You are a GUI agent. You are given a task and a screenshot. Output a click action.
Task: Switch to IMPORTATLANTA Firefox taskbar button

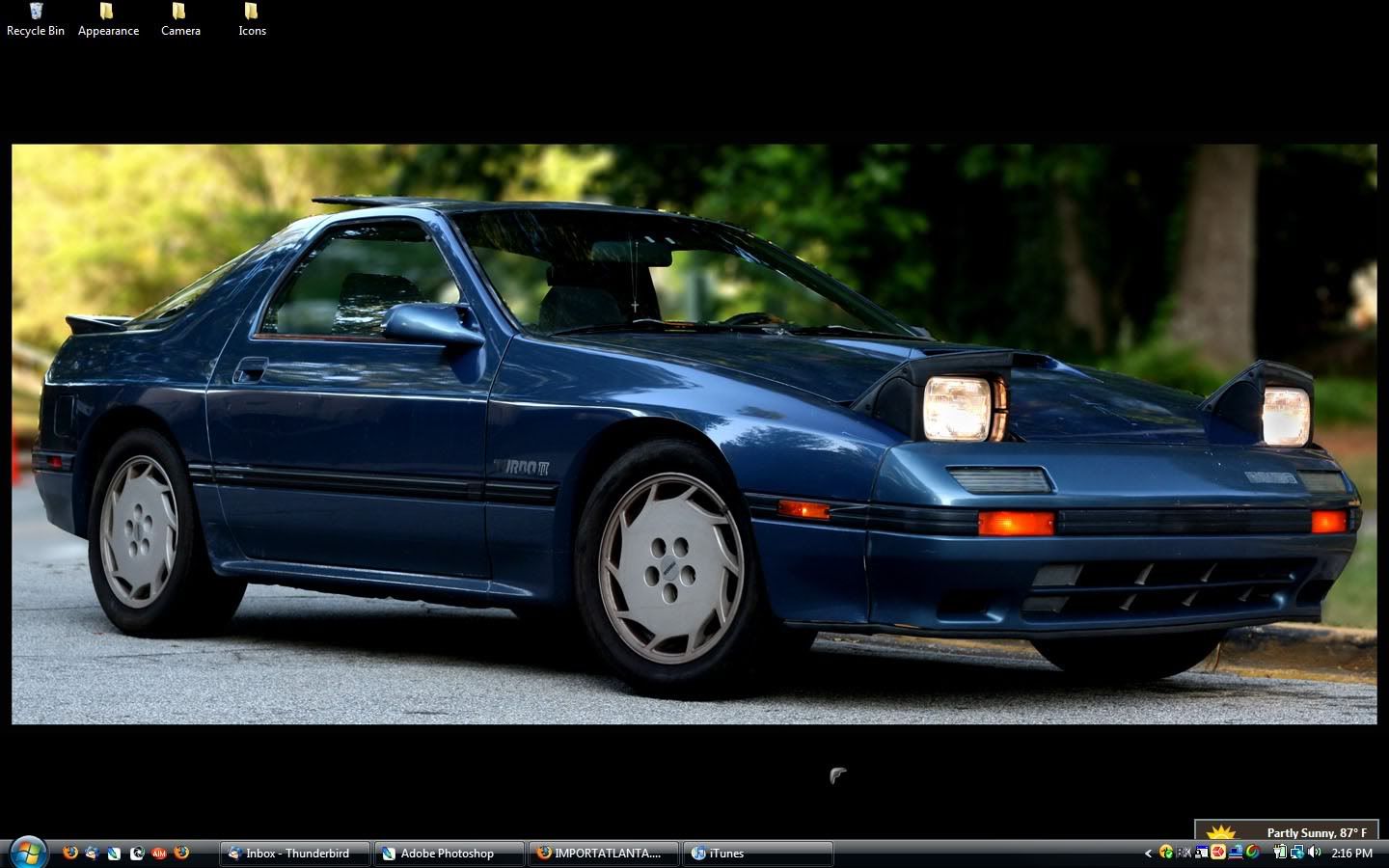(x=603, y=853)
